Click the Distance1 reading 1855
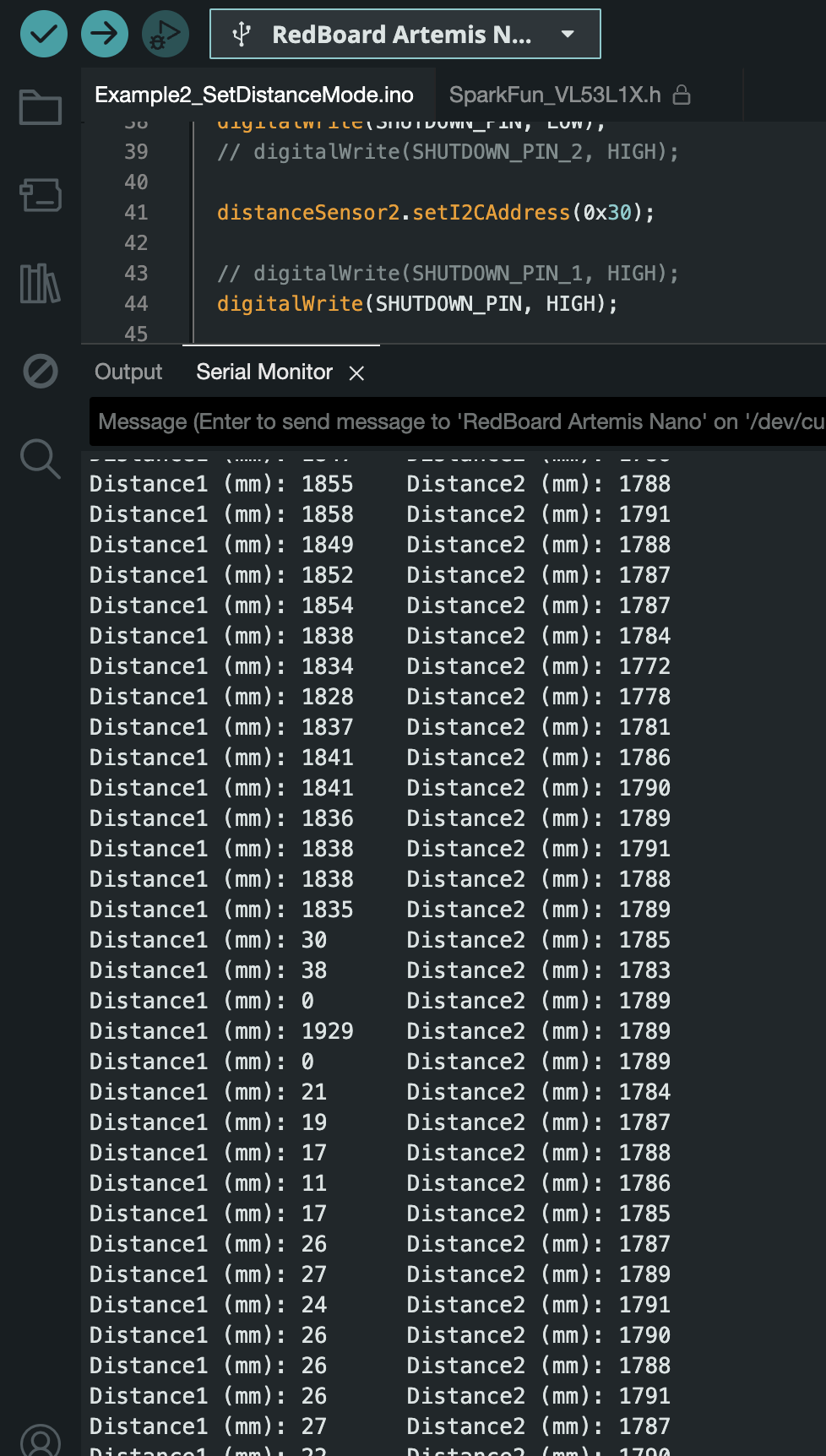826x1456 pixels. click(x=328, y=484)
